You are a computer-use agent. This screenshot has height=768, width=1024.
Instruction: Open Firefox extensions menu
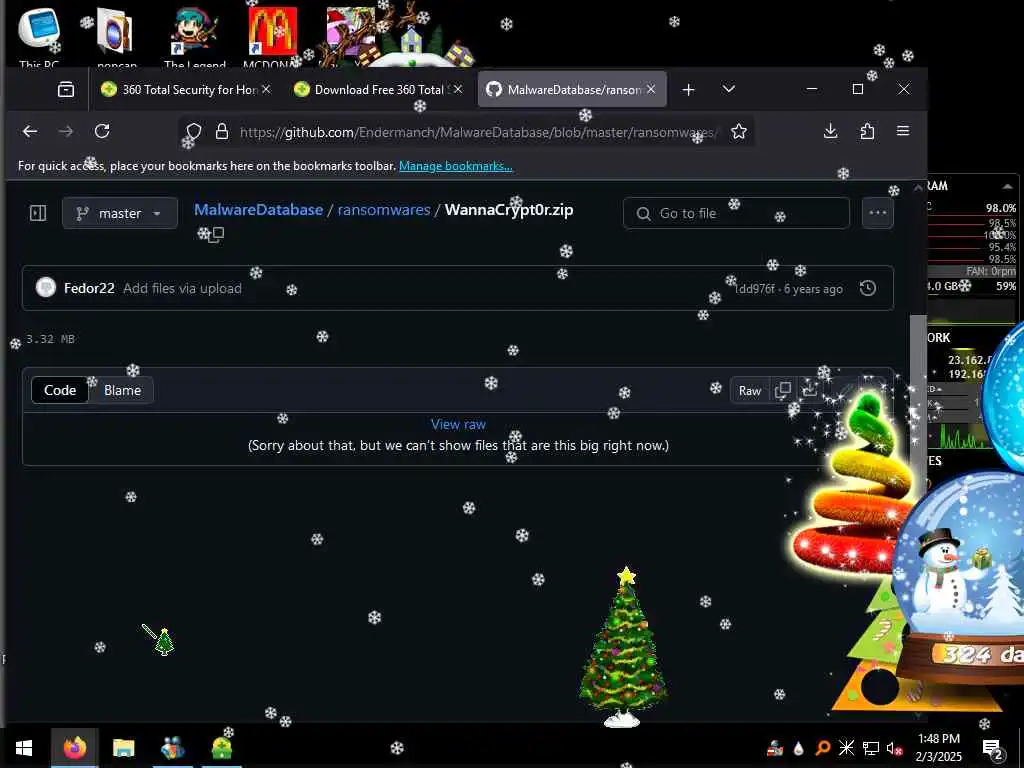coord(867,131)
